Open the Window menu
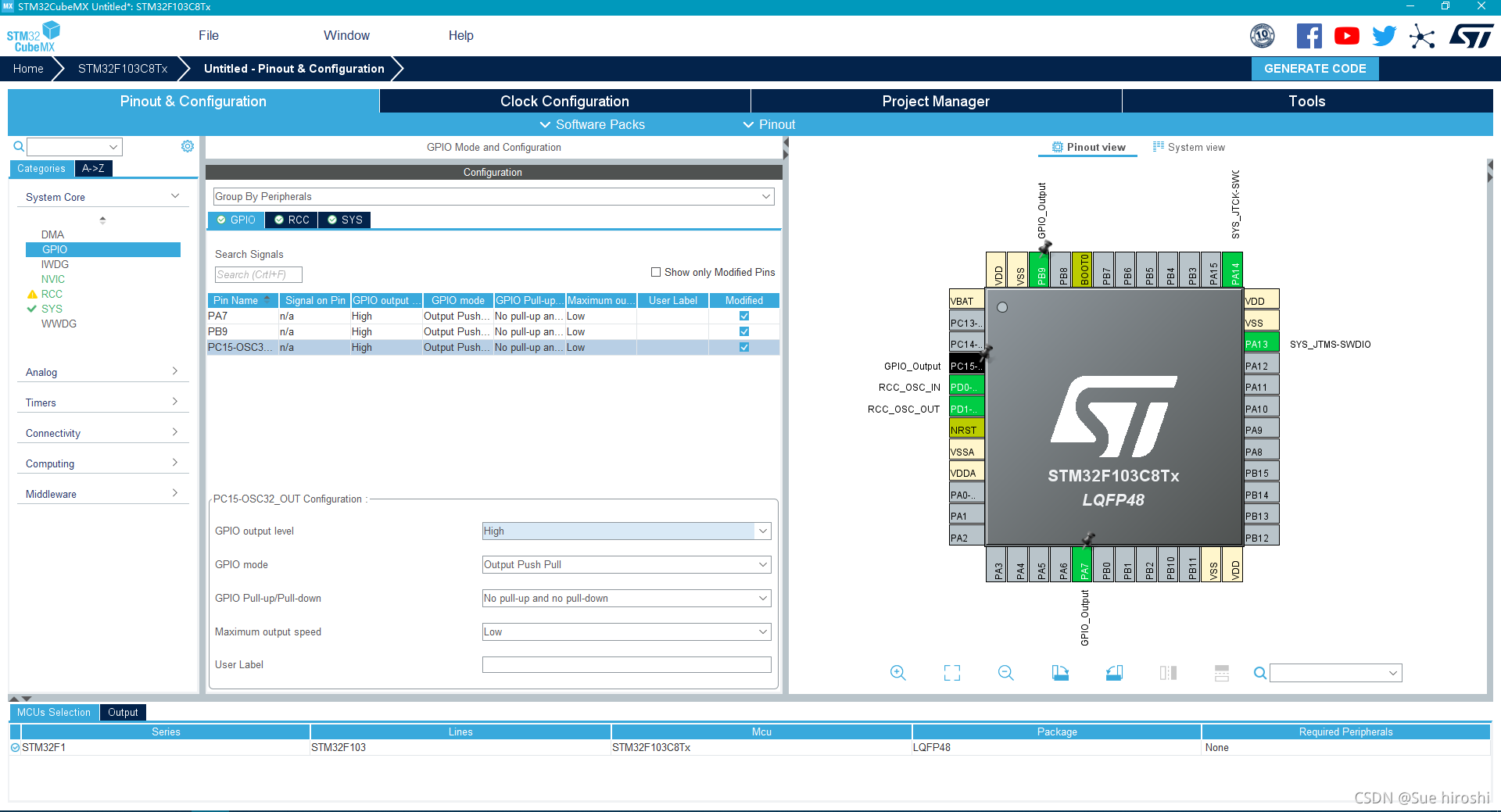Screen dimensions: 1501x812 click(x=346, y=35)
